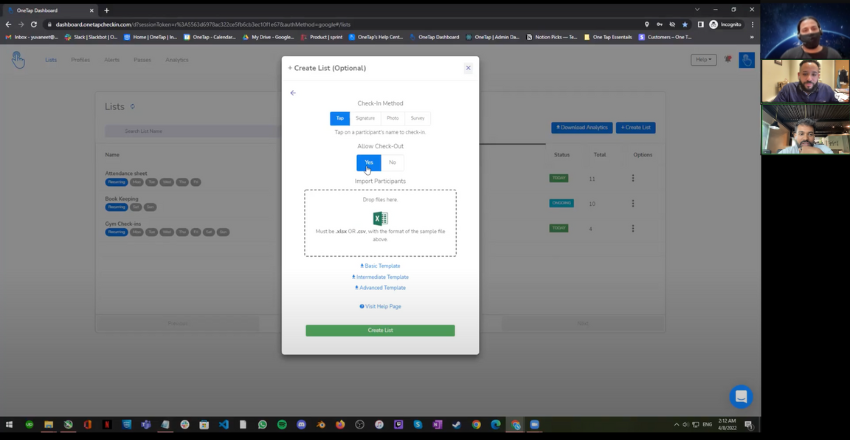Close the Create List dialog
This screenshot has height=440, width=850.
pyautogui.click(x=468, y=68)
